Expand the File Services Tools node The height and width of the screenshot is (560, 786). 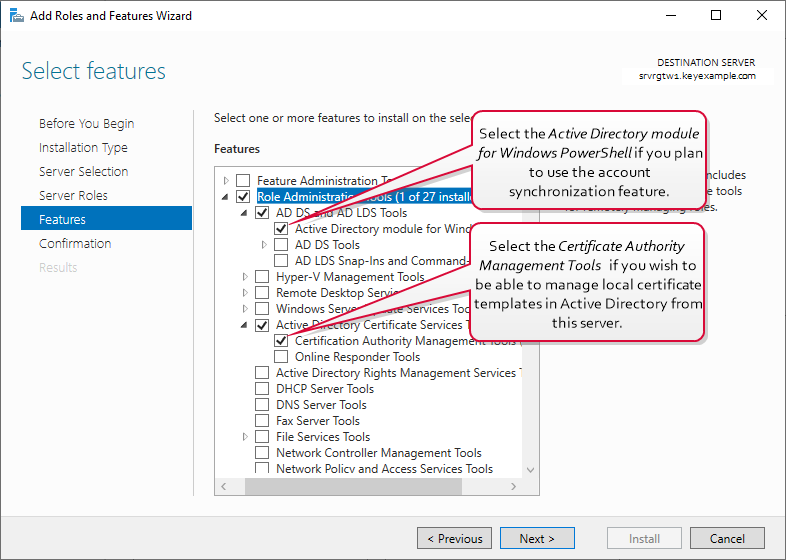(x=246, y=437)
